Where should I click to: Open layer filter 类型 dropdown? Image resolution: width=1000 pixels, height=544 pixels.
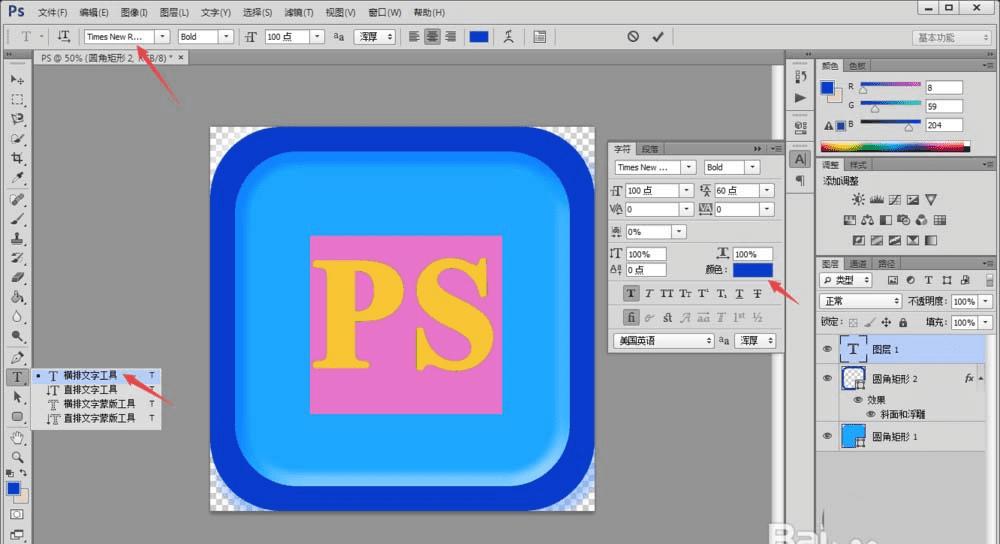[x=846, y=280]
